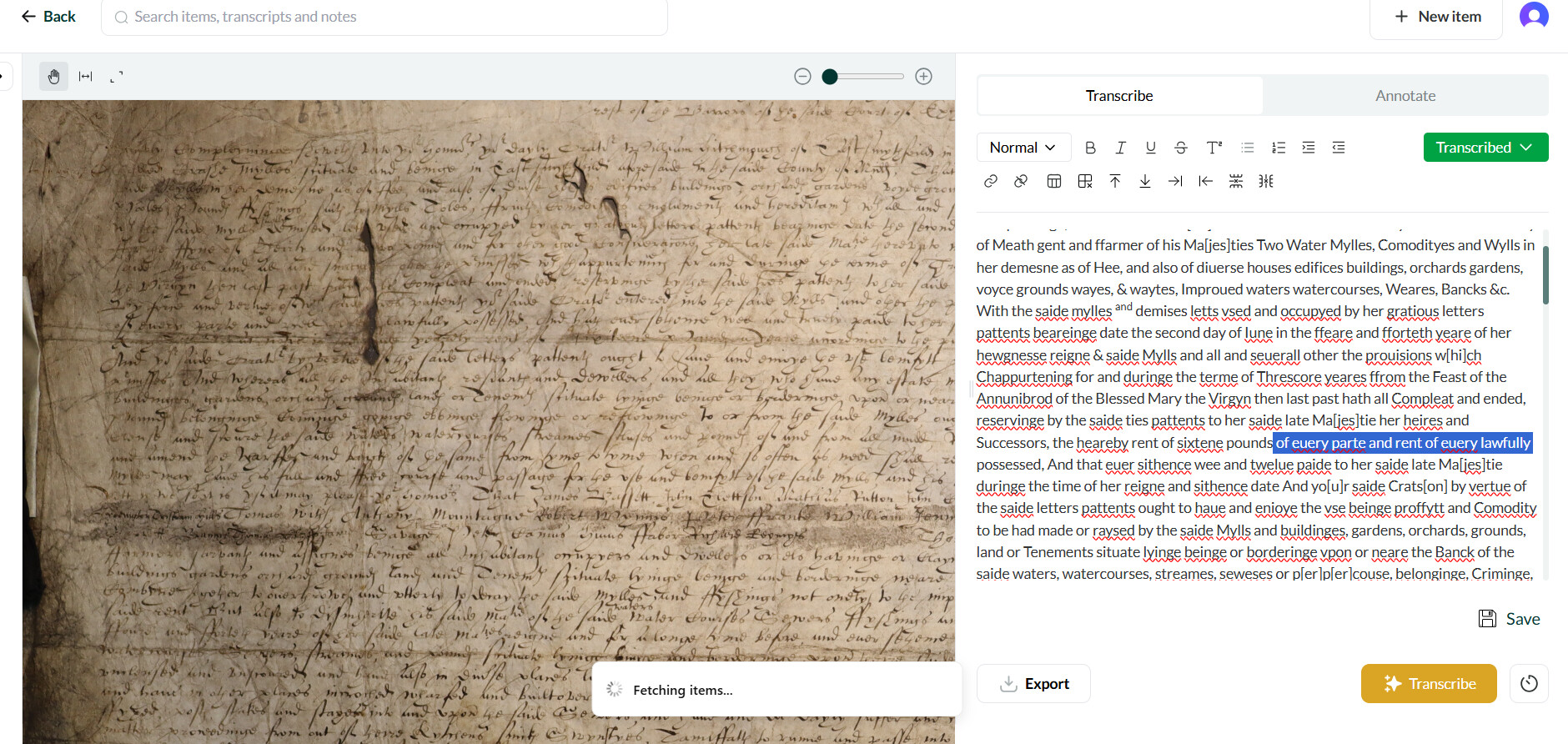Apply superscript formatting
This screenshot has width=1568, height=744.
(1214, 148)
